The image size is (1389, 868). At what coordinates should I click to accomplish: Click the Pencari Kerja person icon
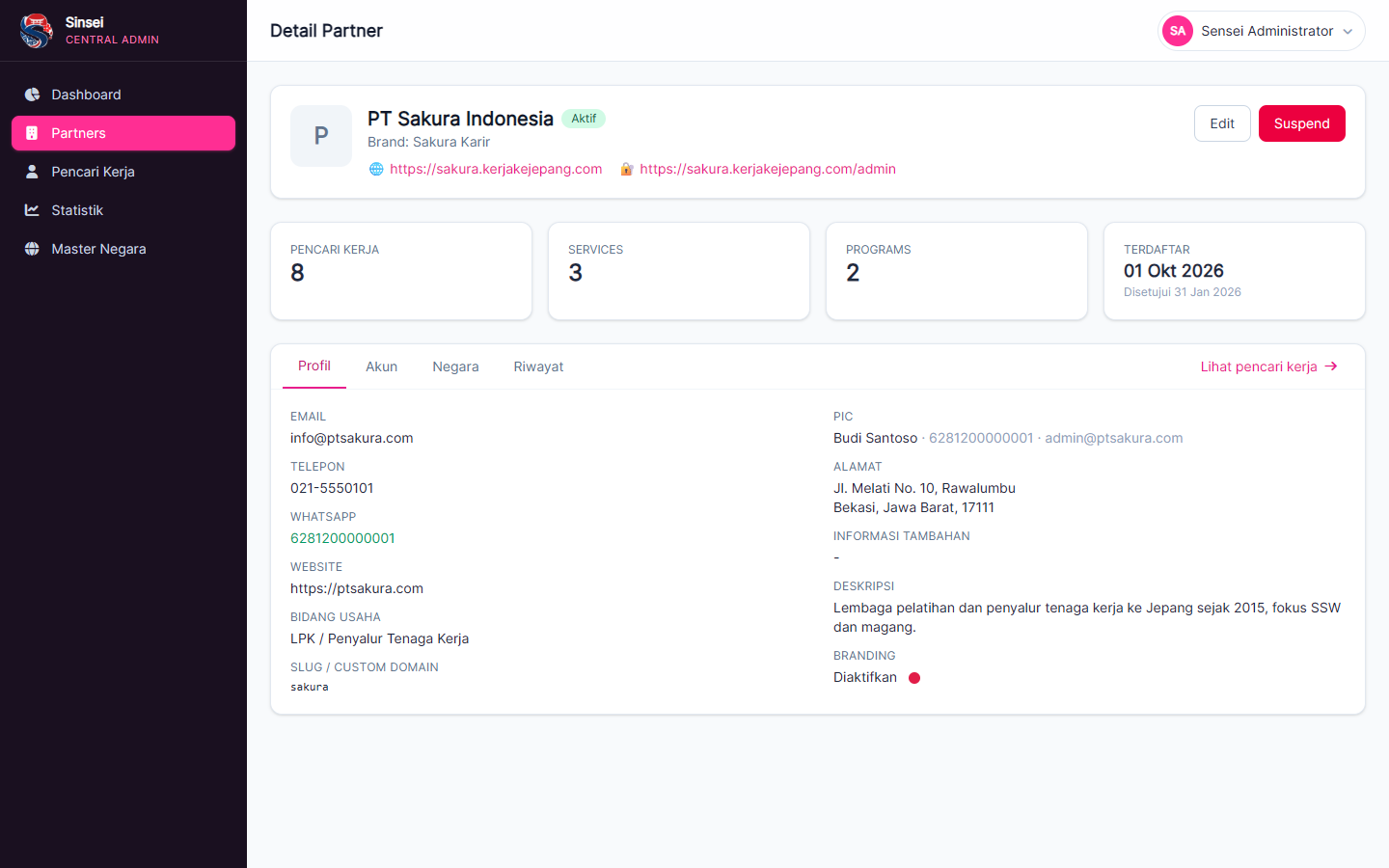coord(32,172)
